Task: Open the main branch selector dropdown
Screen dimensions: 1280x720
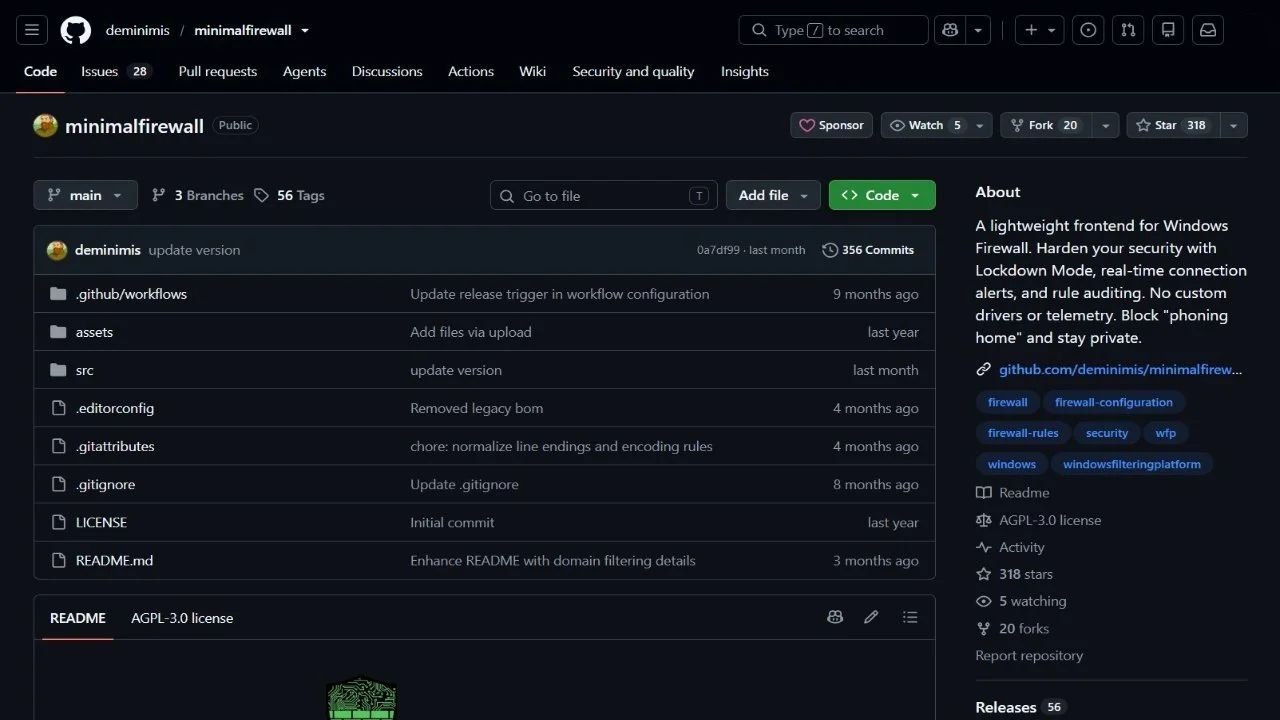Action: click(x=85, y=195)
